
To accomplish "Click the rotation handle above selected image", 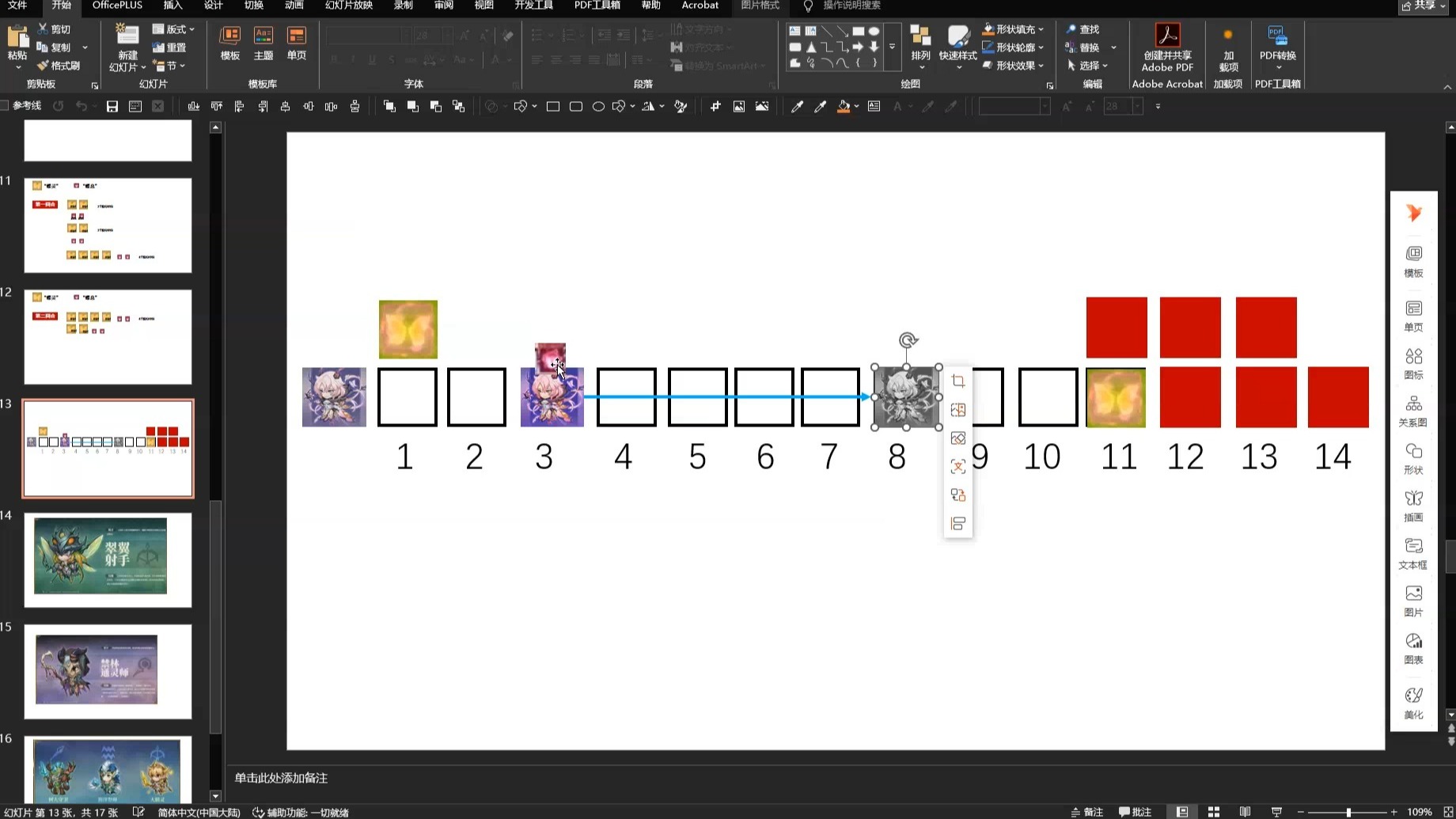I will [908, 340].
